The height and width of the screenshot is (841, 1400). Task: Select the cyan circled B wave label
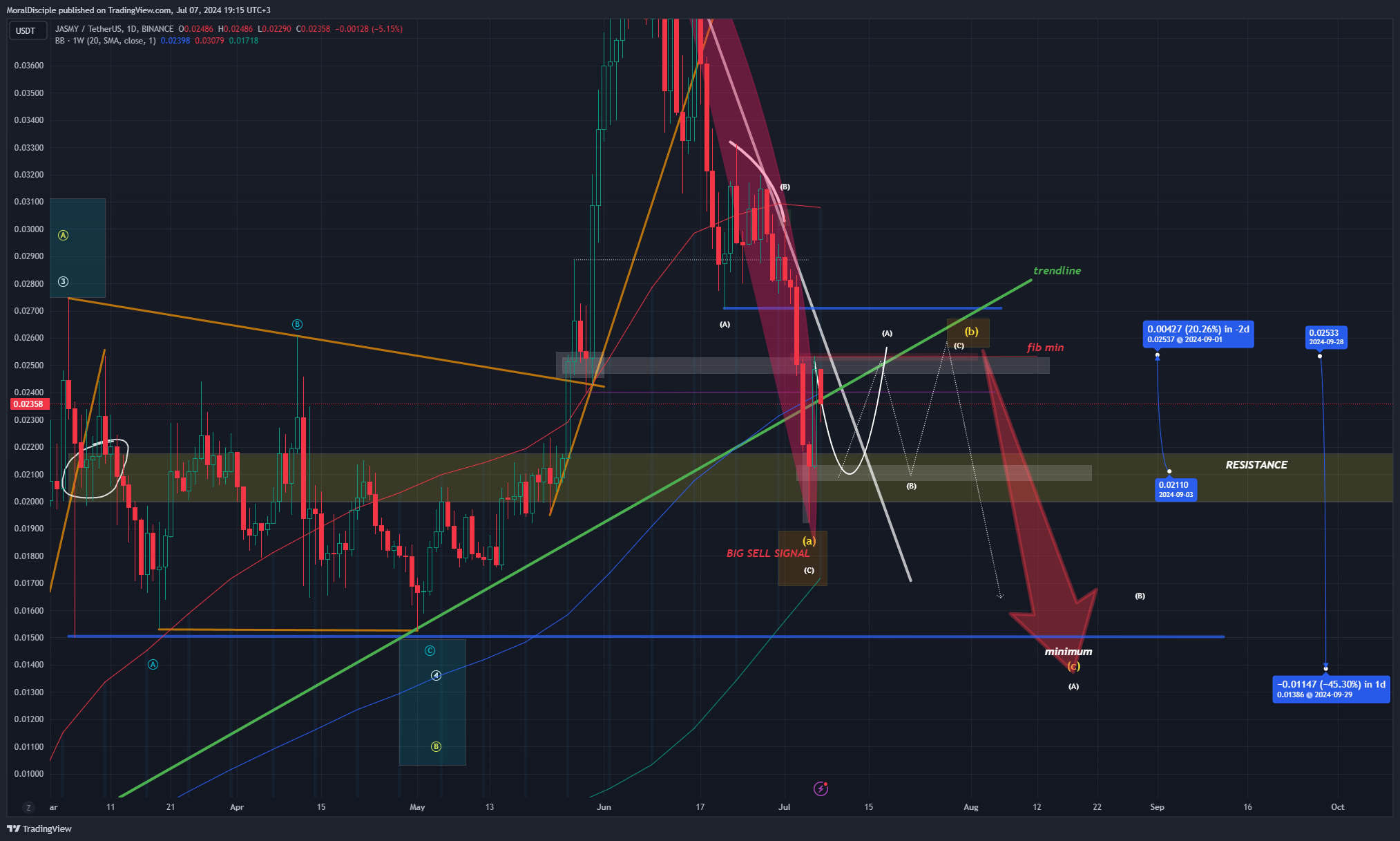click(x=297, y=324)
